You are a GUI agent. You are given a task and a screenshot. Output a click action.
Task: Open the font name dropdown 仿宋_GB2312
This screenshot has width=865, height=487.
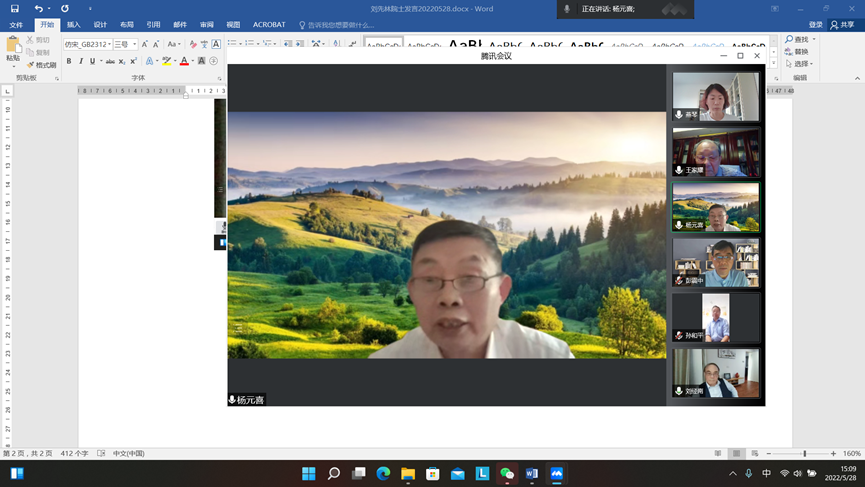pos(108,44)
